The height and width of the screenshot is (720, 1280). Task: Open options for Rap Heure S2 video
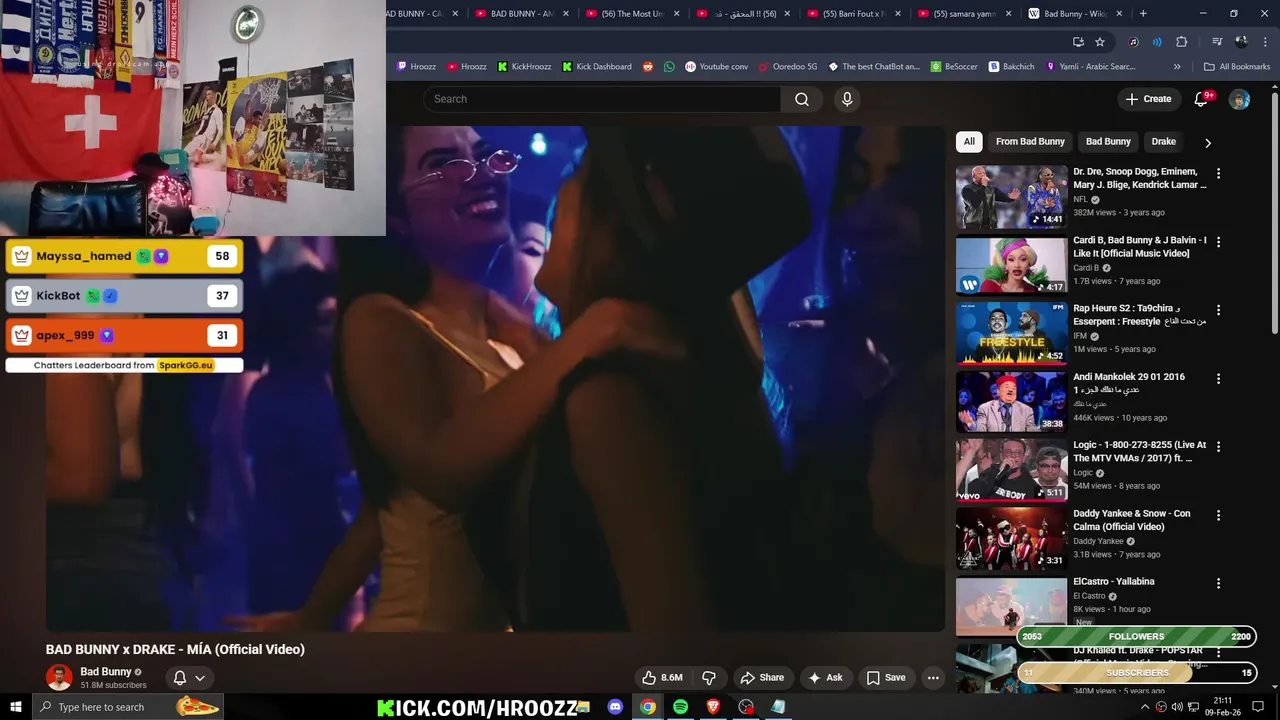pos(1218,310)
